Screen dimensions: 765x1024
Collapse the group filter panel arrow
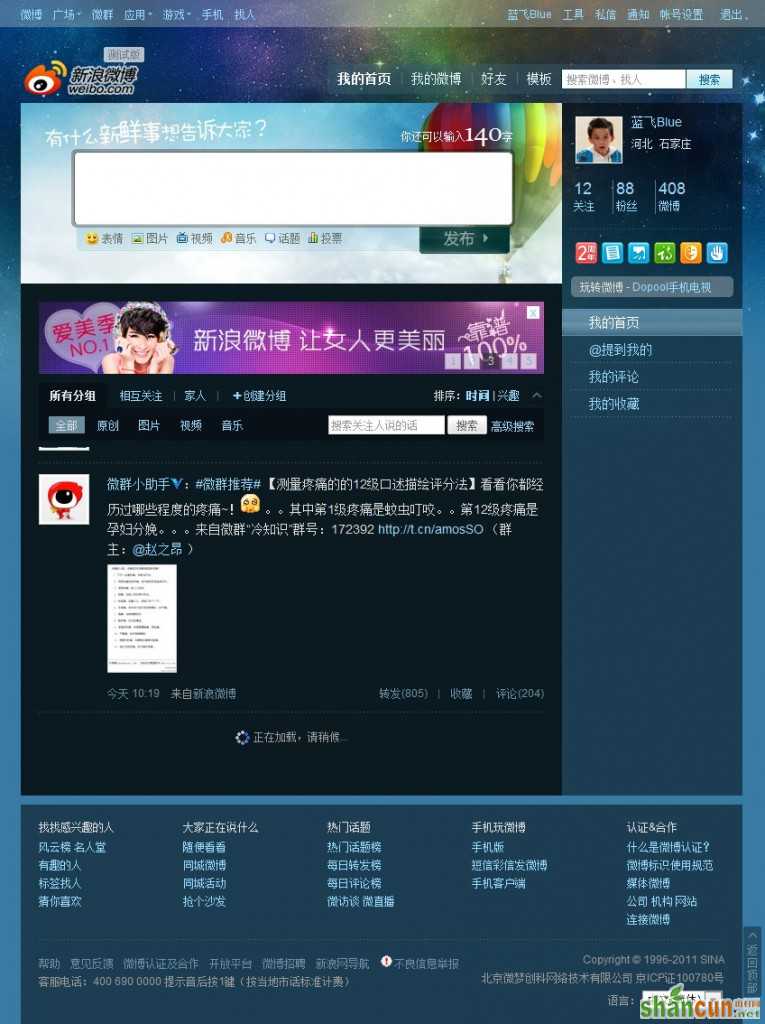pos(536,395)
